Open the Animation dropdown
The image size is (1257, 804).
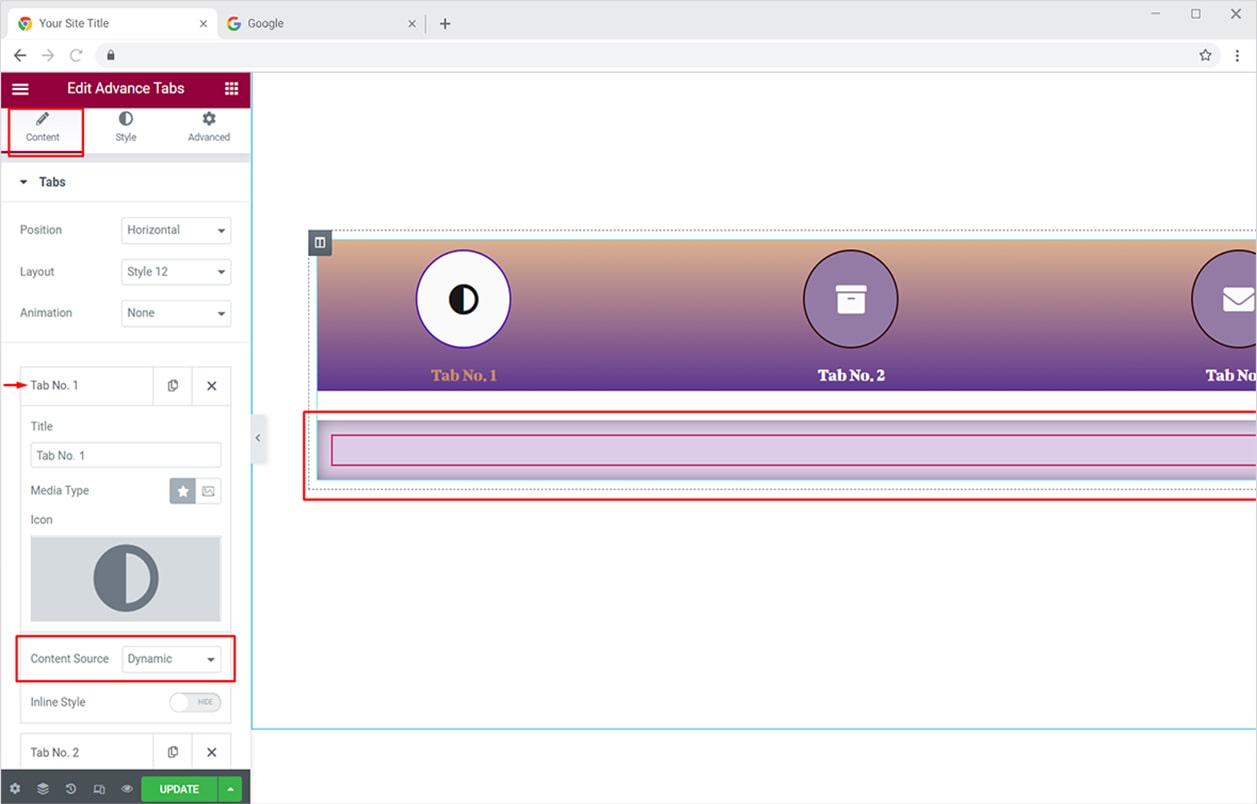176,313
